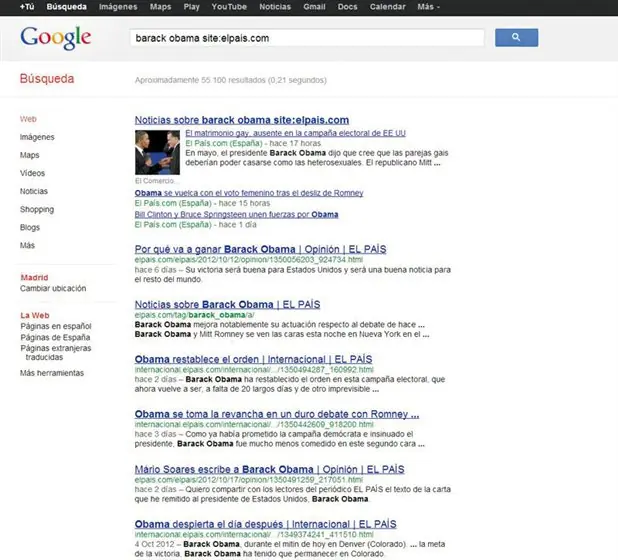Select Web filter in left sidebar

[x=28, y=119]
